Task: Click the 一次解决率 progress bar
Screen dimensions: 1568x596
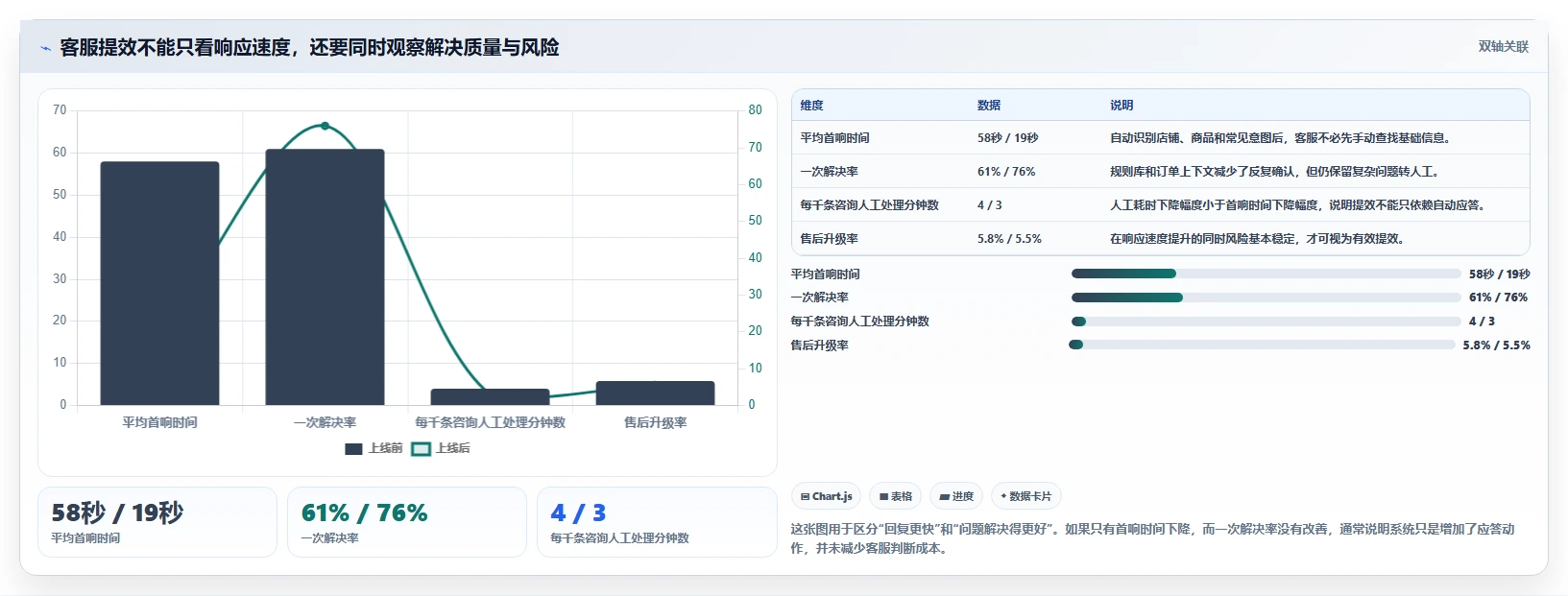Action: [x=1266, y=298]
